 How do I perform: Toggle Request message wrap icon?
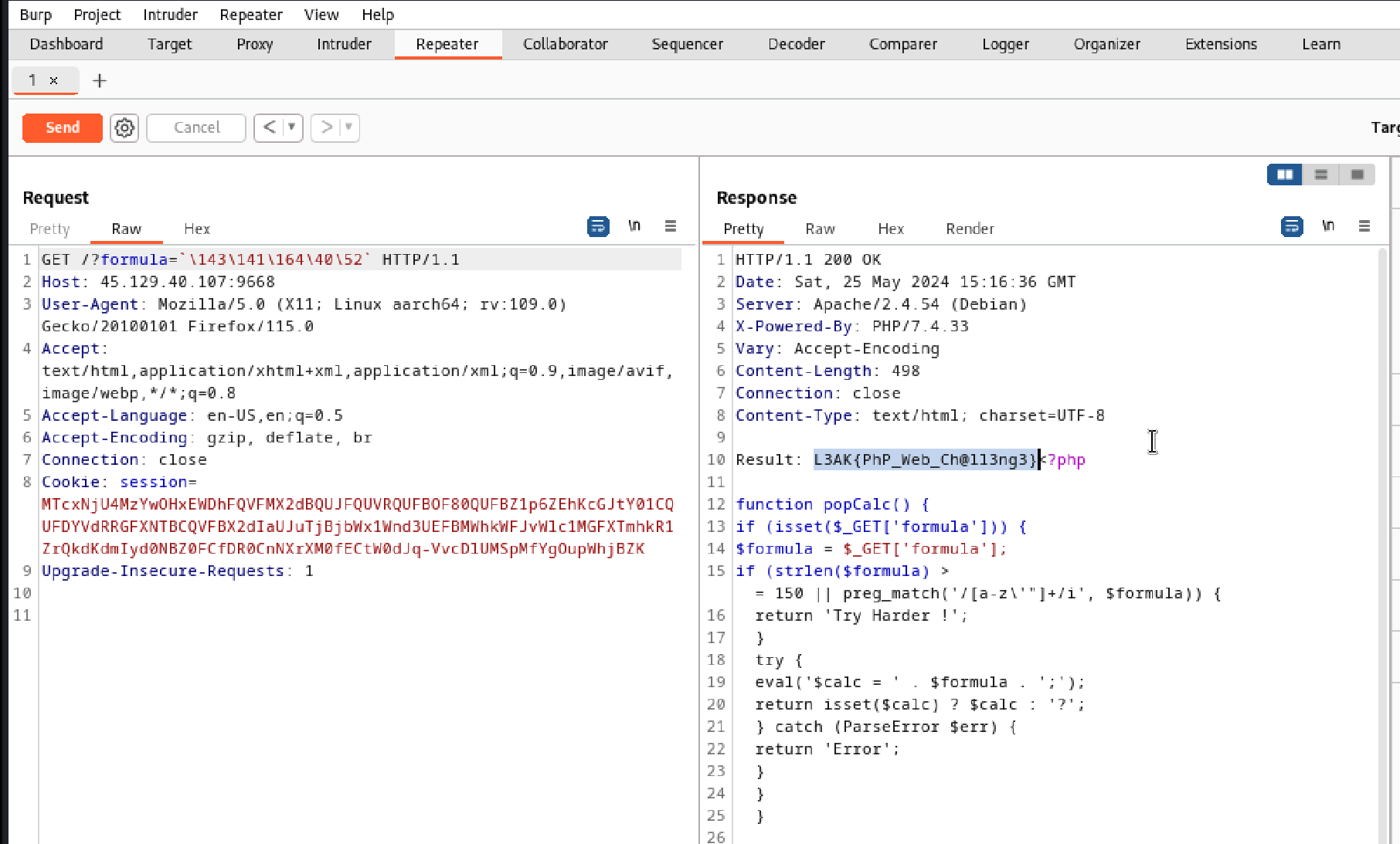(x=598, y=227)
